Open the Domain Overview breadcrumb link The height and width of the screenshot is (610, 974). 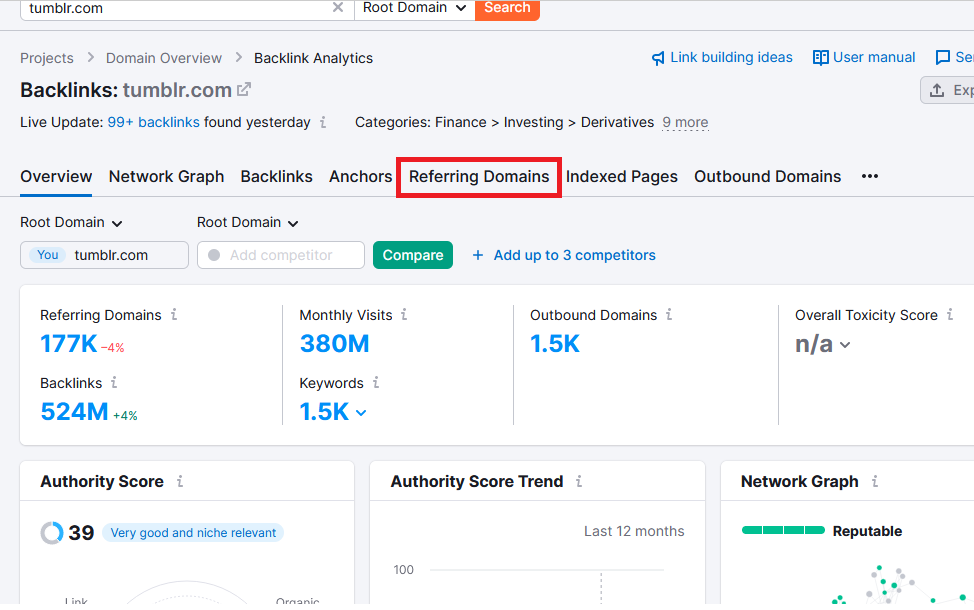(163, 58)
